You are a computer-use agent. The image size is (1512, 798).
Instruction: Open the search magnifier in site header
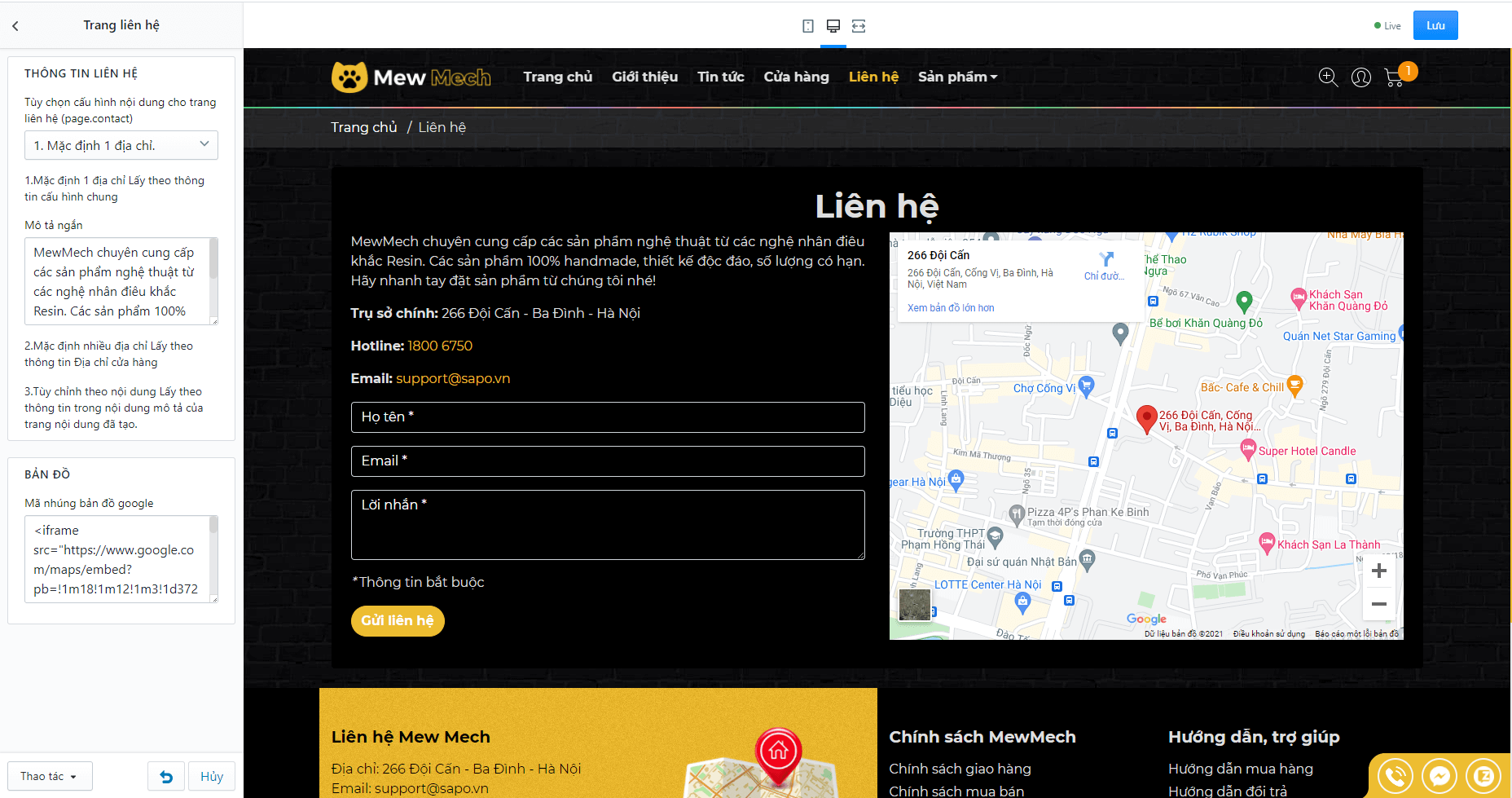1328,77
